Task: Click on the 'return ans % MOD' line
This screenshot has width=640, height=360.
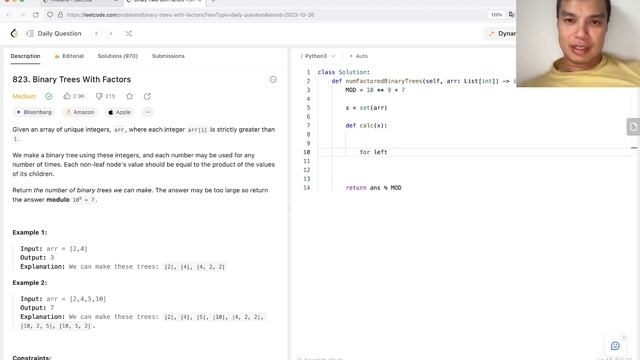Action: pyautogui.click(x=373, y=188)
